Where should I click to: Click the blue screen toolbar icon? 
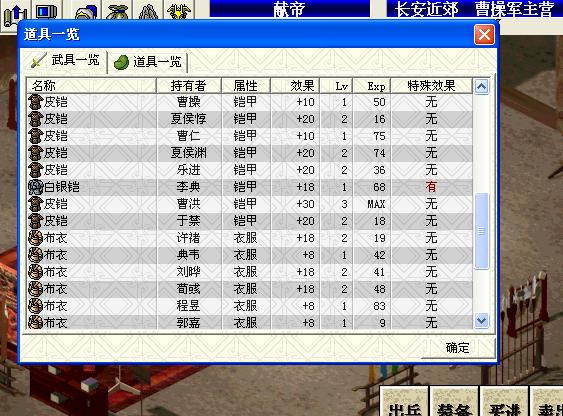[47, 11]
